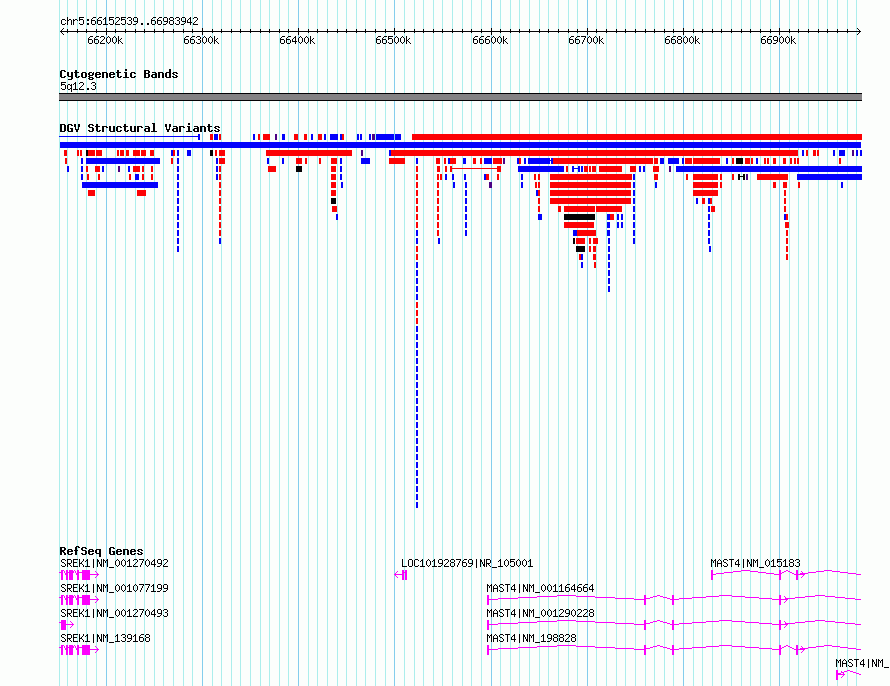This screenshot has width=890, height=686.
Task: Select the SREK1|NM_001270492 gene label
Action: (114, 563)
